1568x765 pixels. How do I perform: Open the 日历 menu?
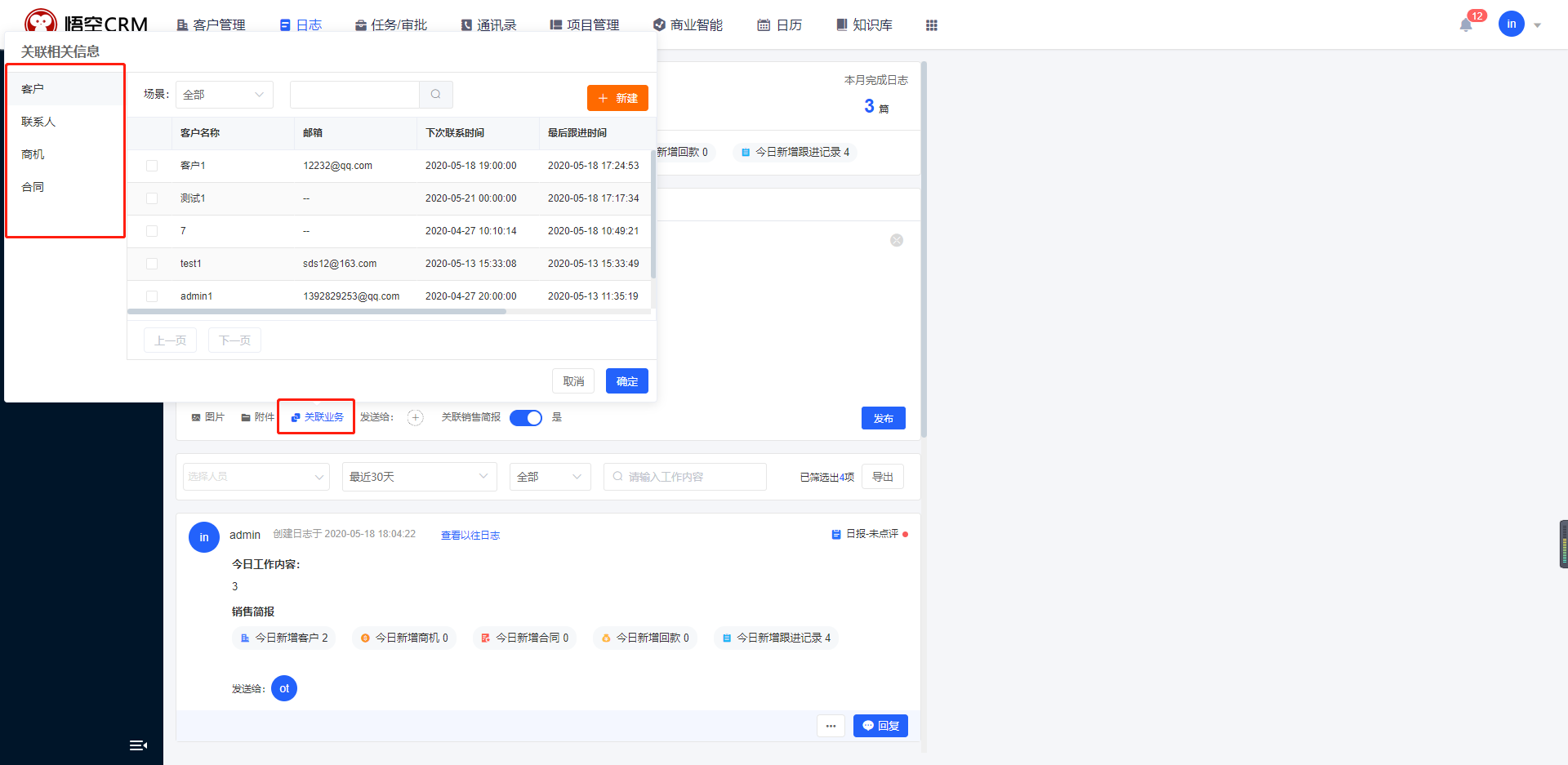click(x=780, y=25)
